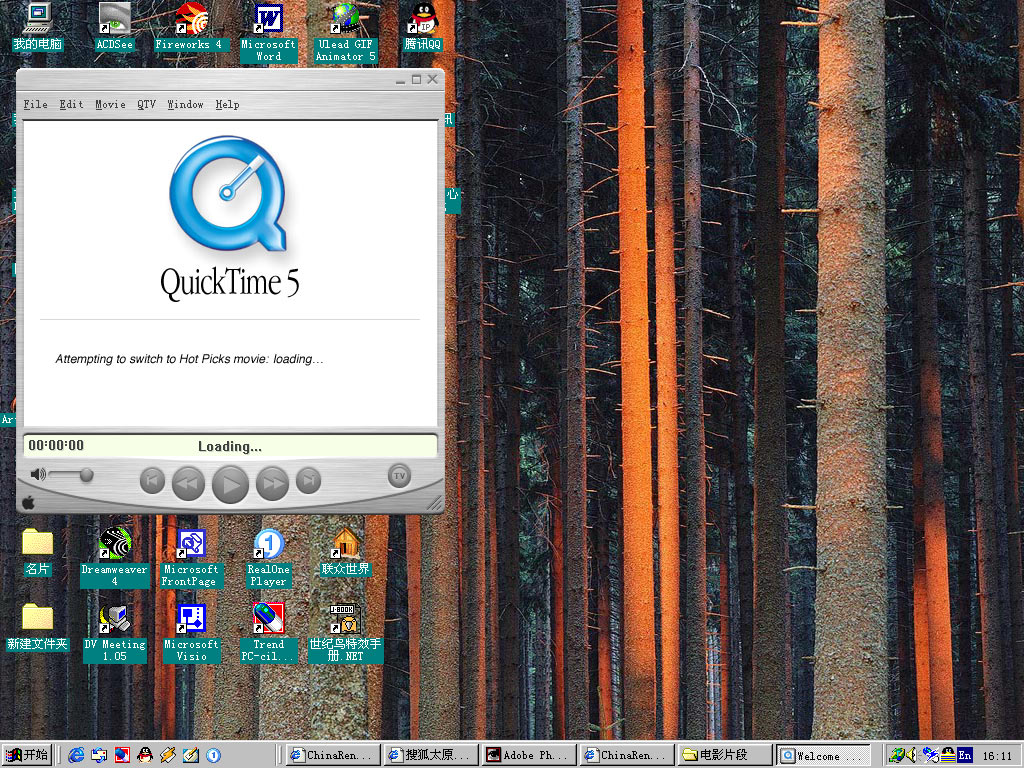Open the Window menu in QuickTime
Screen dimensions: 1024x768
(x=185, y=104)
